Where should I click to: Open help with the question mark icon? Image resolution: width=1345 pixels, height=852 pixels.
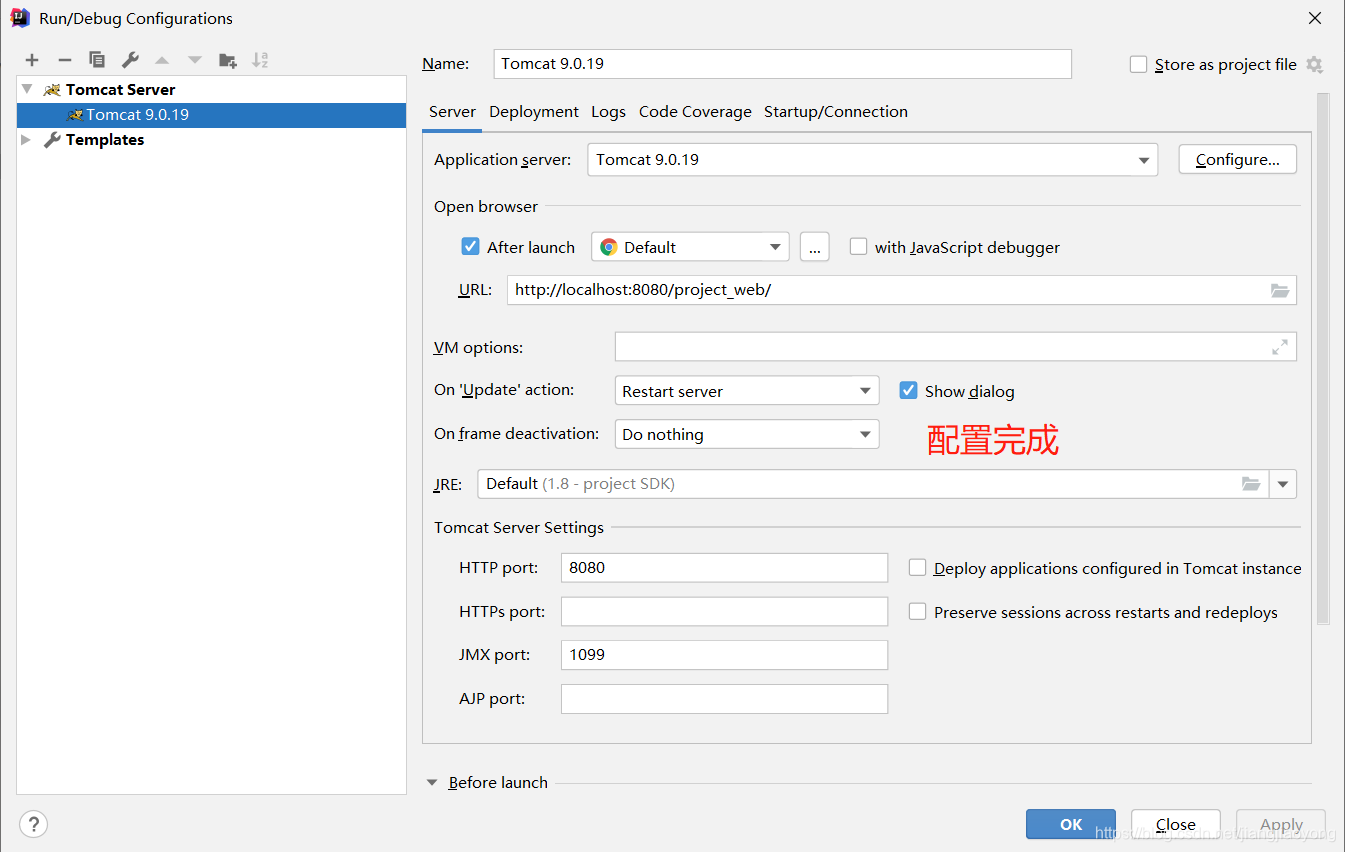(33, 824)
